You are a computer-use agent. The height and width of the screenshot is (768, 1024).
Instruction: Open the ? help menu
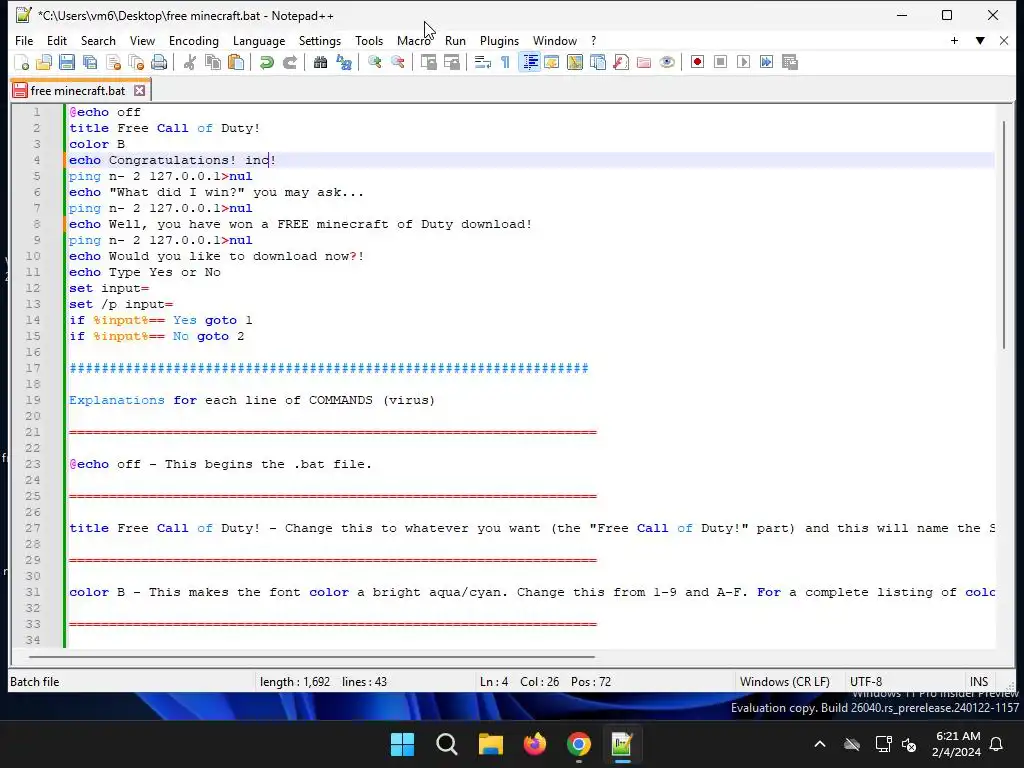tap(593, 40)
